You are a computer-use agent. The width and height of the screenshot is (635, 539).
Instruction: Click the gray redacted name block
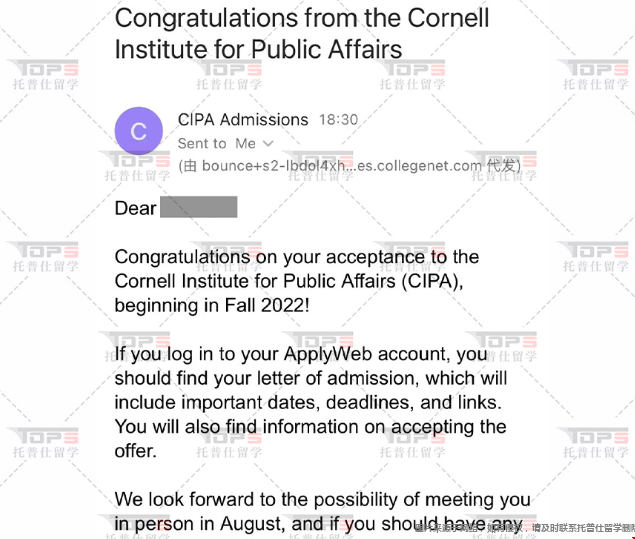(x=198, y=207)
